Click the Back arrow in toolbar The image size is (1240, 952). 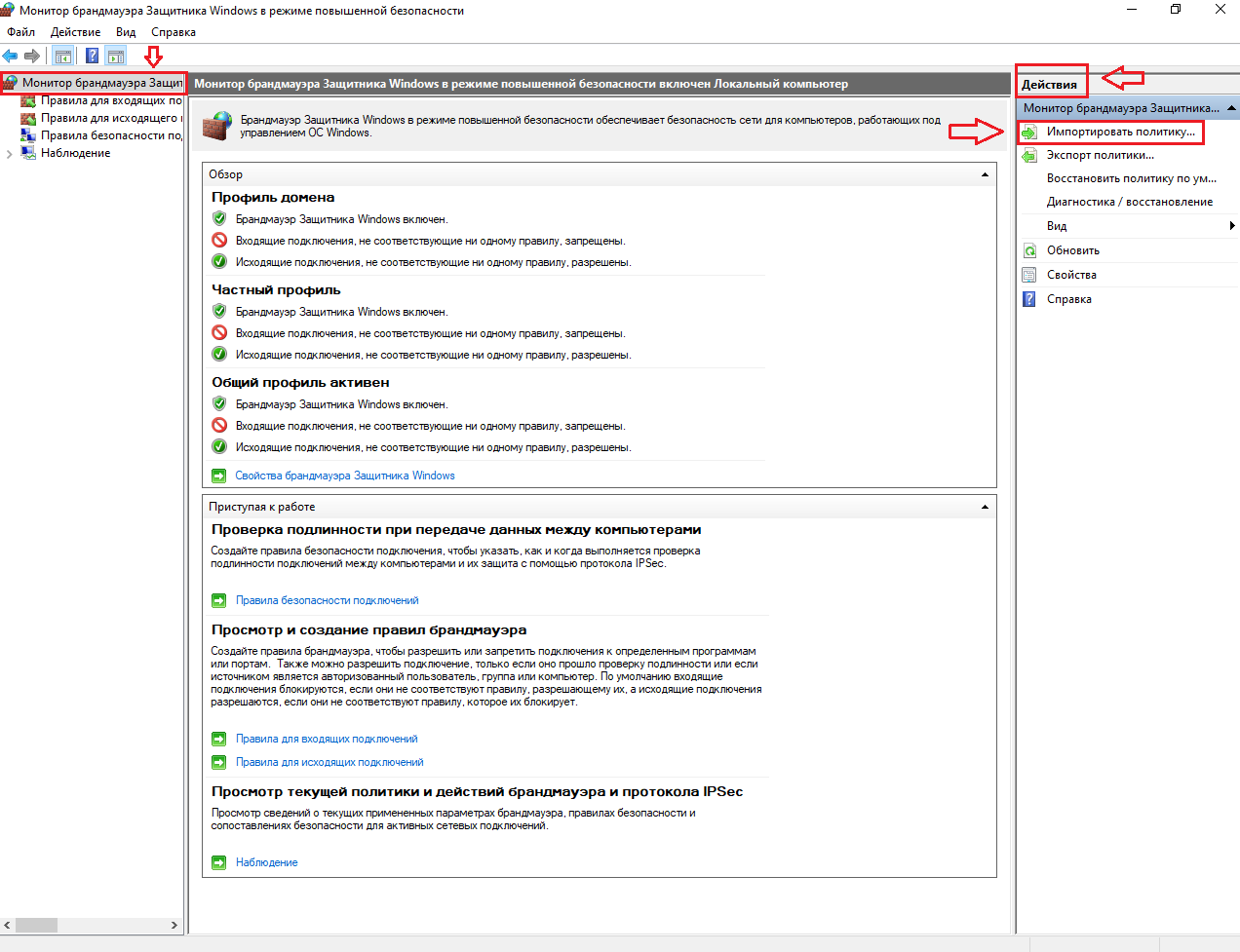[11, 56]
